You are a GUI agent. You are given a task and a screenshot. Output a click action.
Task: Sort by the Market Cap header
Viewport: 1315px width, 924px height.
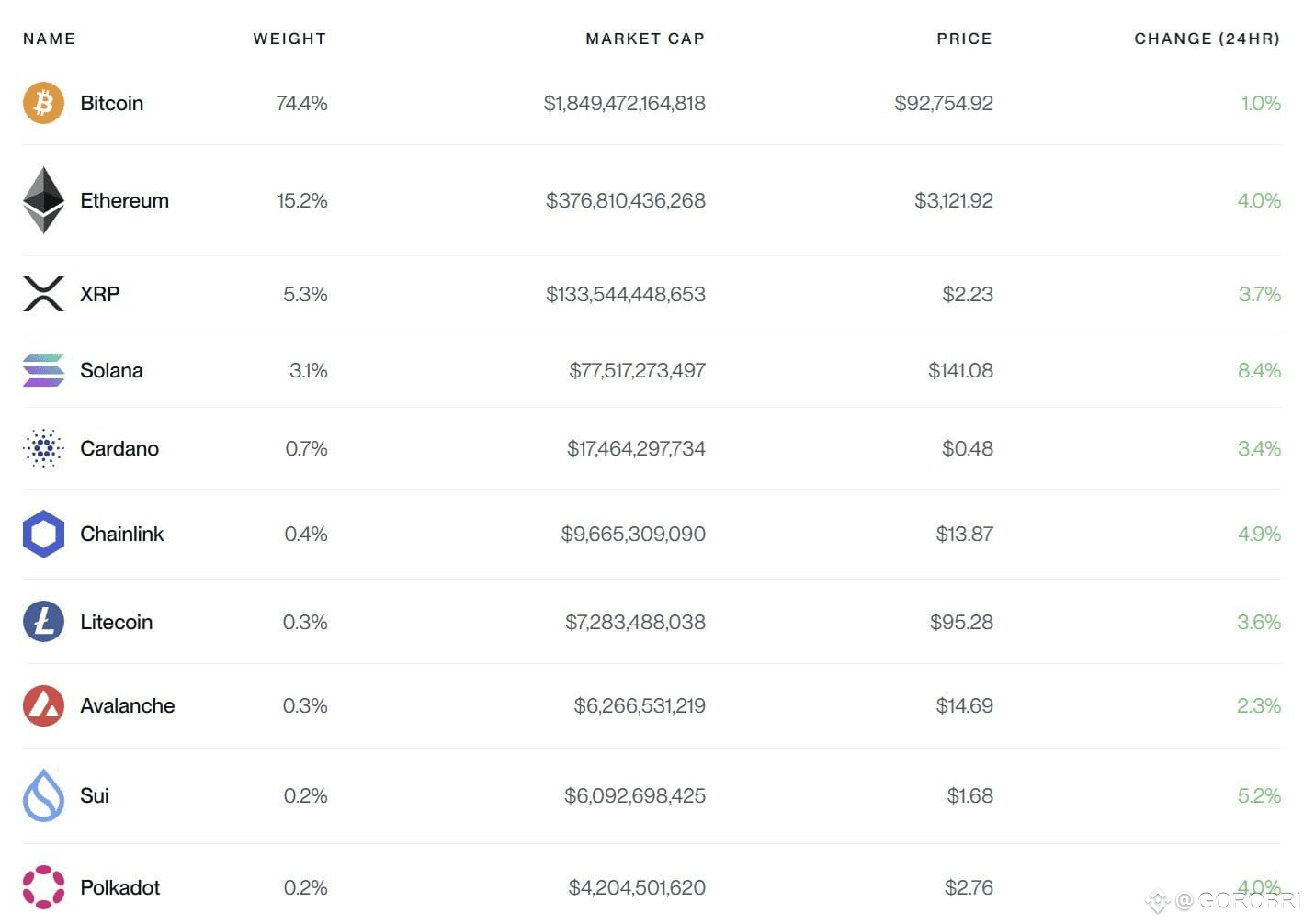point(645,39)
